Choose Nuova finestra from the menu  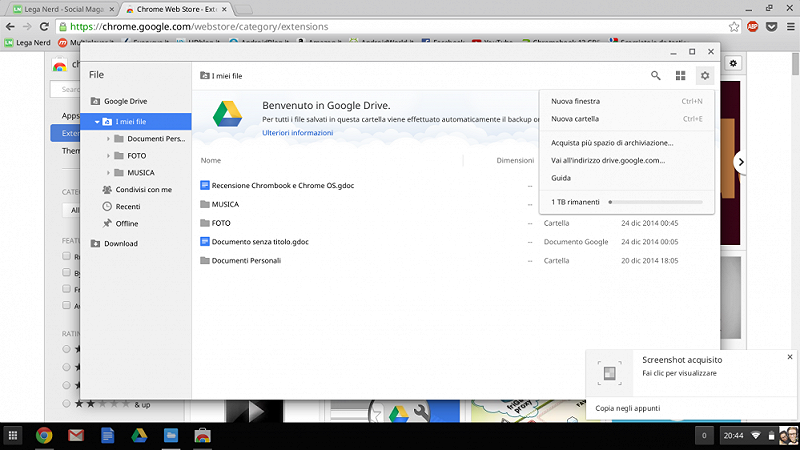coord(627,101)
